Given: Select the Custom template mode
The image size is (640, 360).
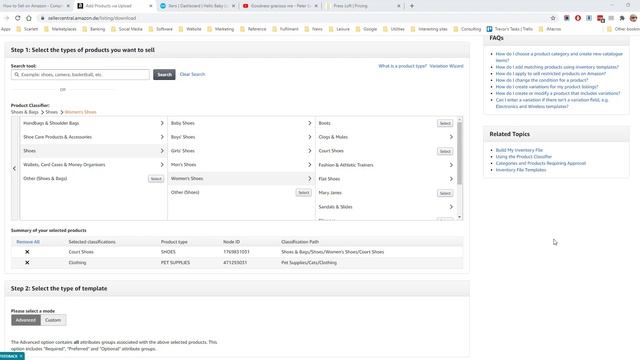Looking at the screenshot, I should tap(53, 320).
